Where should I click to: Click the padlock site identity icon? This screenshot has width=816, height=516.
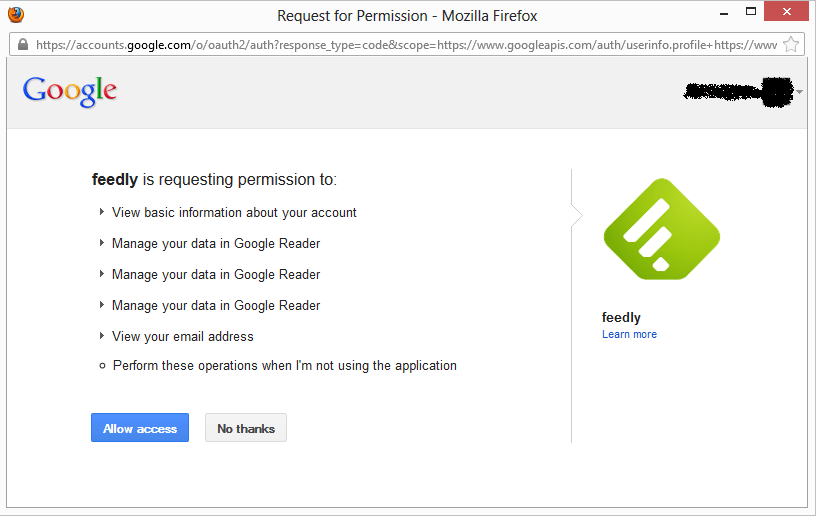click(x=22, y=45)
